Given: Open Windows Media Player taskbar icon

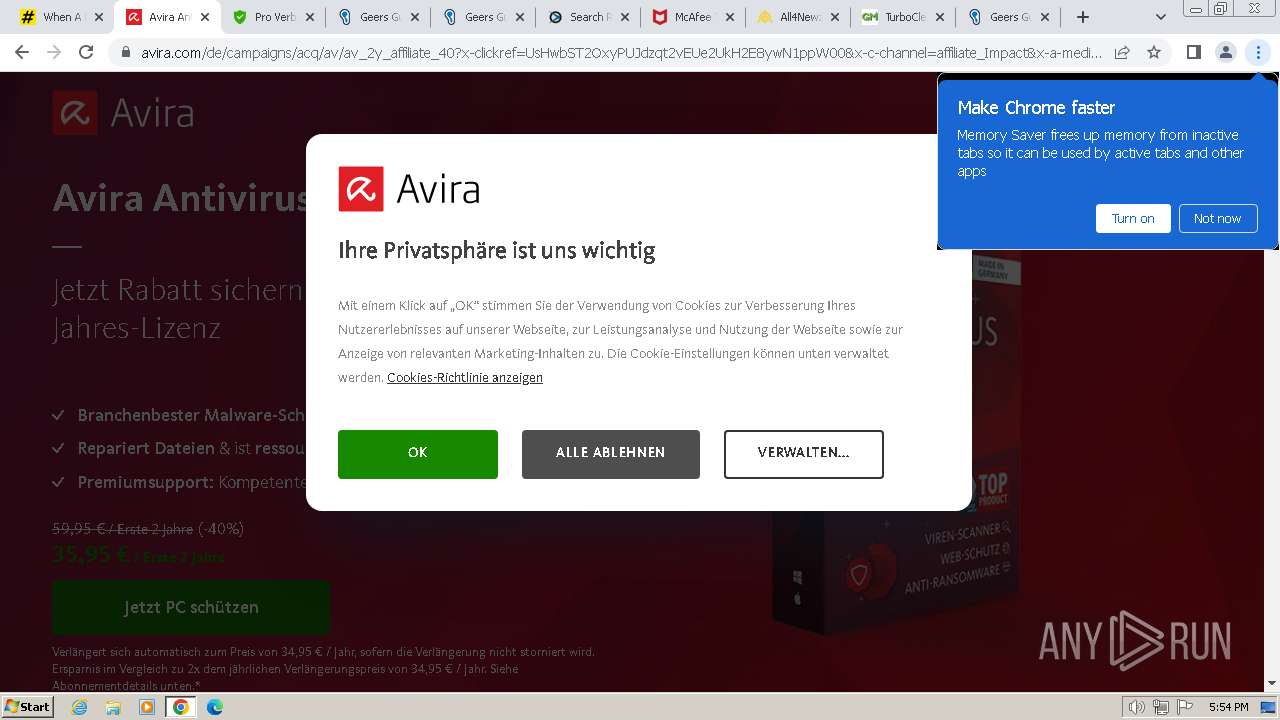Looking at the screenshot, I should [x=147, y=707].
